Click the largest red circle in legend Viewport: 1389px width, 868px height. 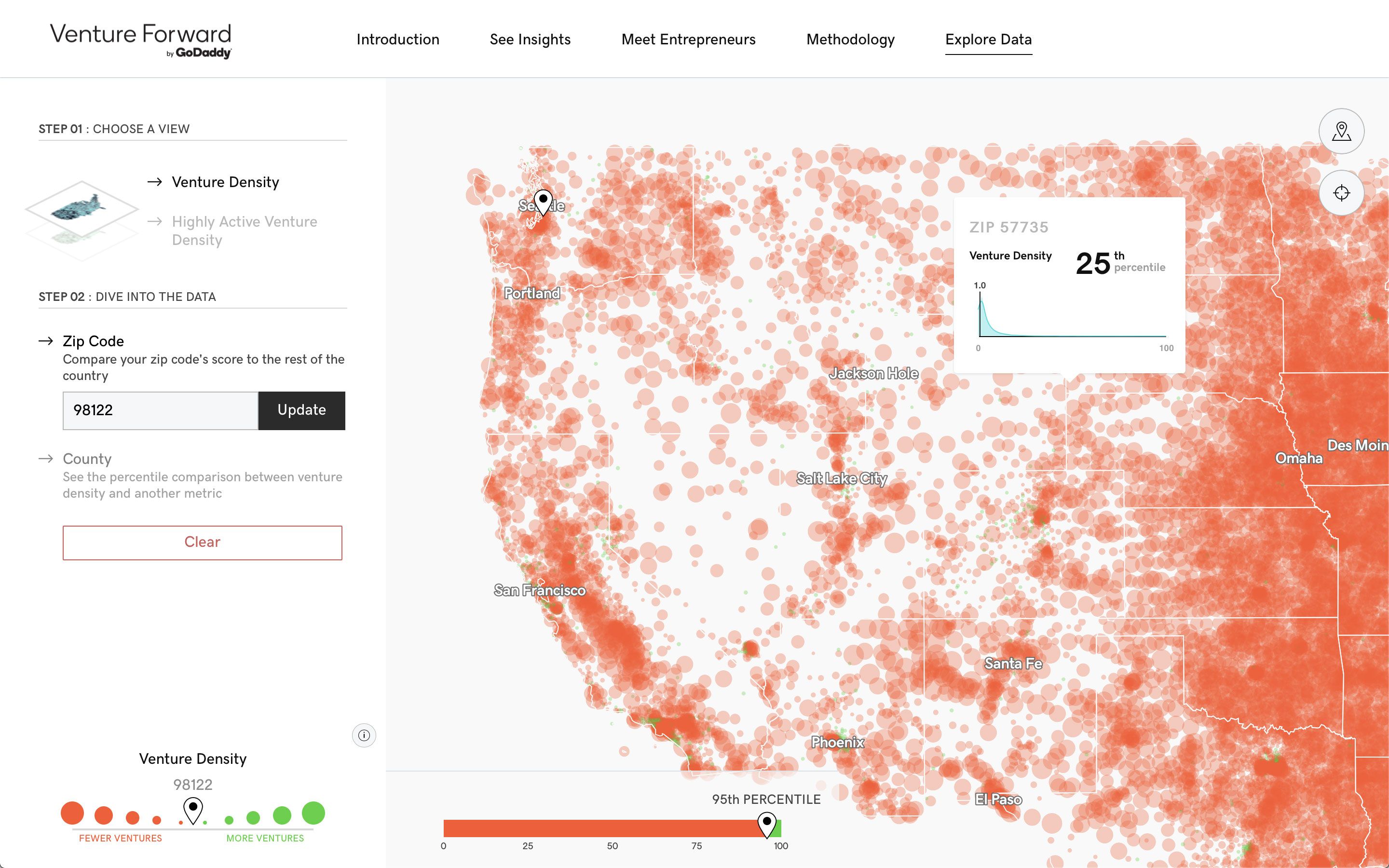(72, 813)
